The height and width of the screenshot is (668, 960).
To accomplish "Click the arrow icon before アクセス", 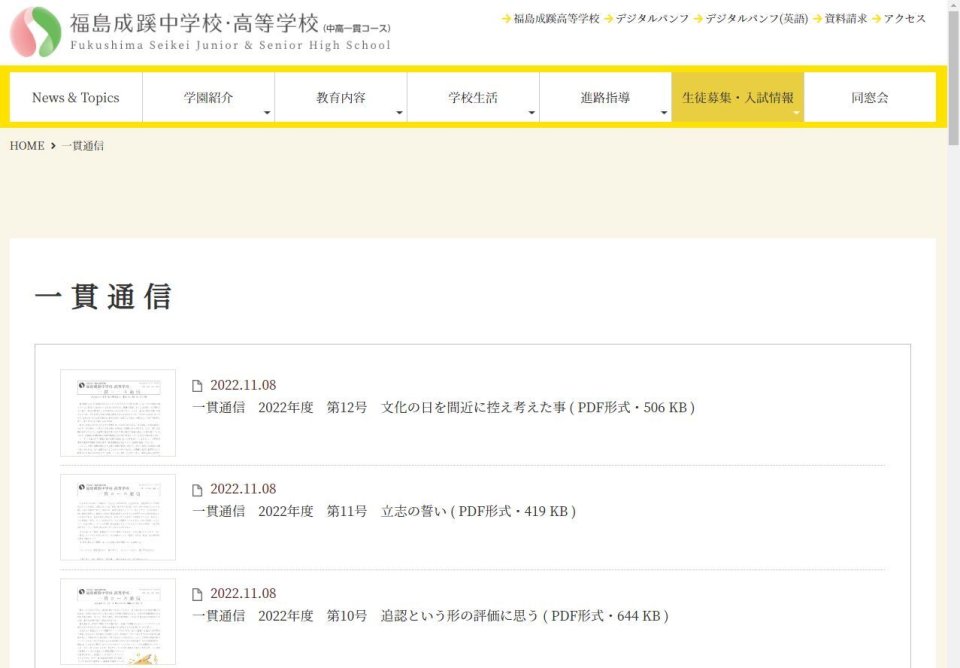I will point(876,19).
